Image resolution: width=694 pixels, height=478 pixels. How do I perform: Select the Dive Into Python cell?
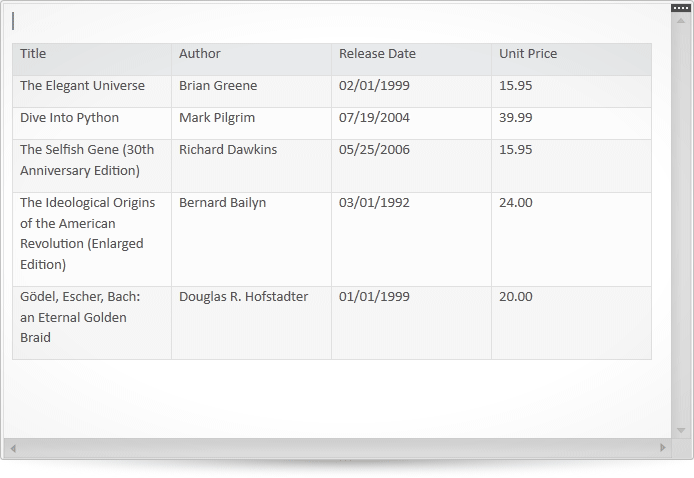(92, 123)
